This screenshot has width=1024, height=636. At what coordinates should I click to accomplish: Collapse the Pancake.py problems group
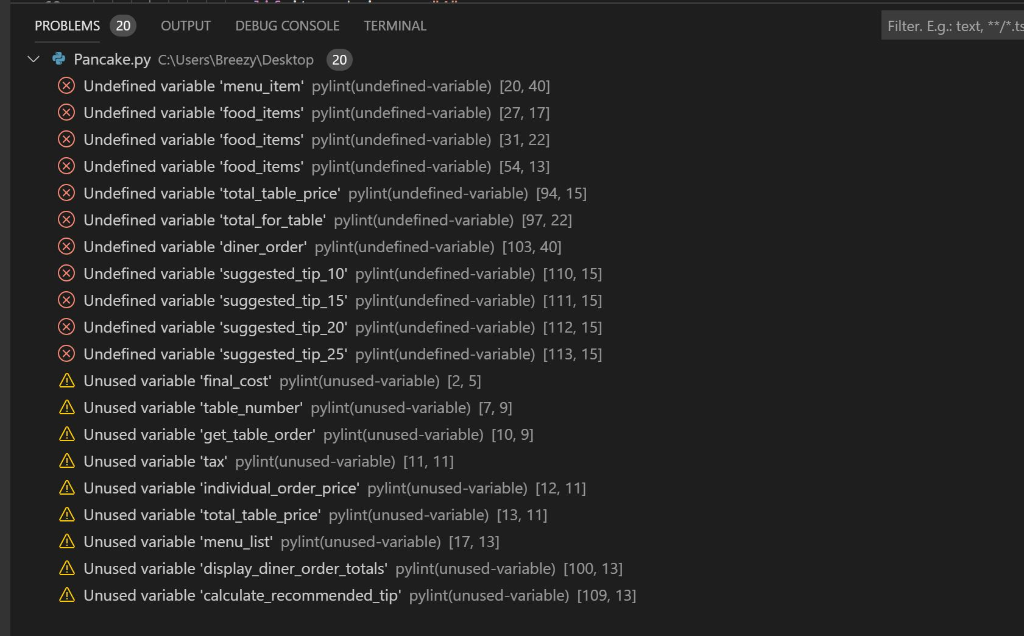click(31, 59)
